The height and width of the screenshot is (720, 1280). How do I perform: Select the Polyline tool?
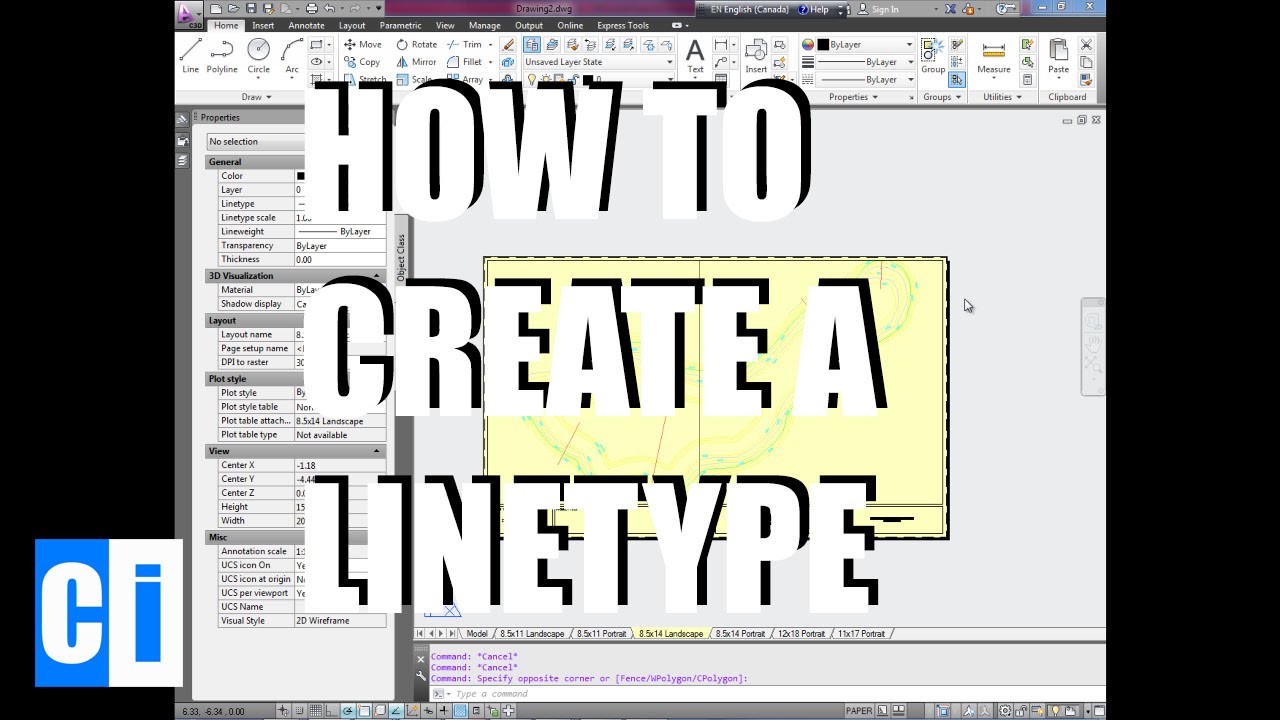tap(222, 56)
